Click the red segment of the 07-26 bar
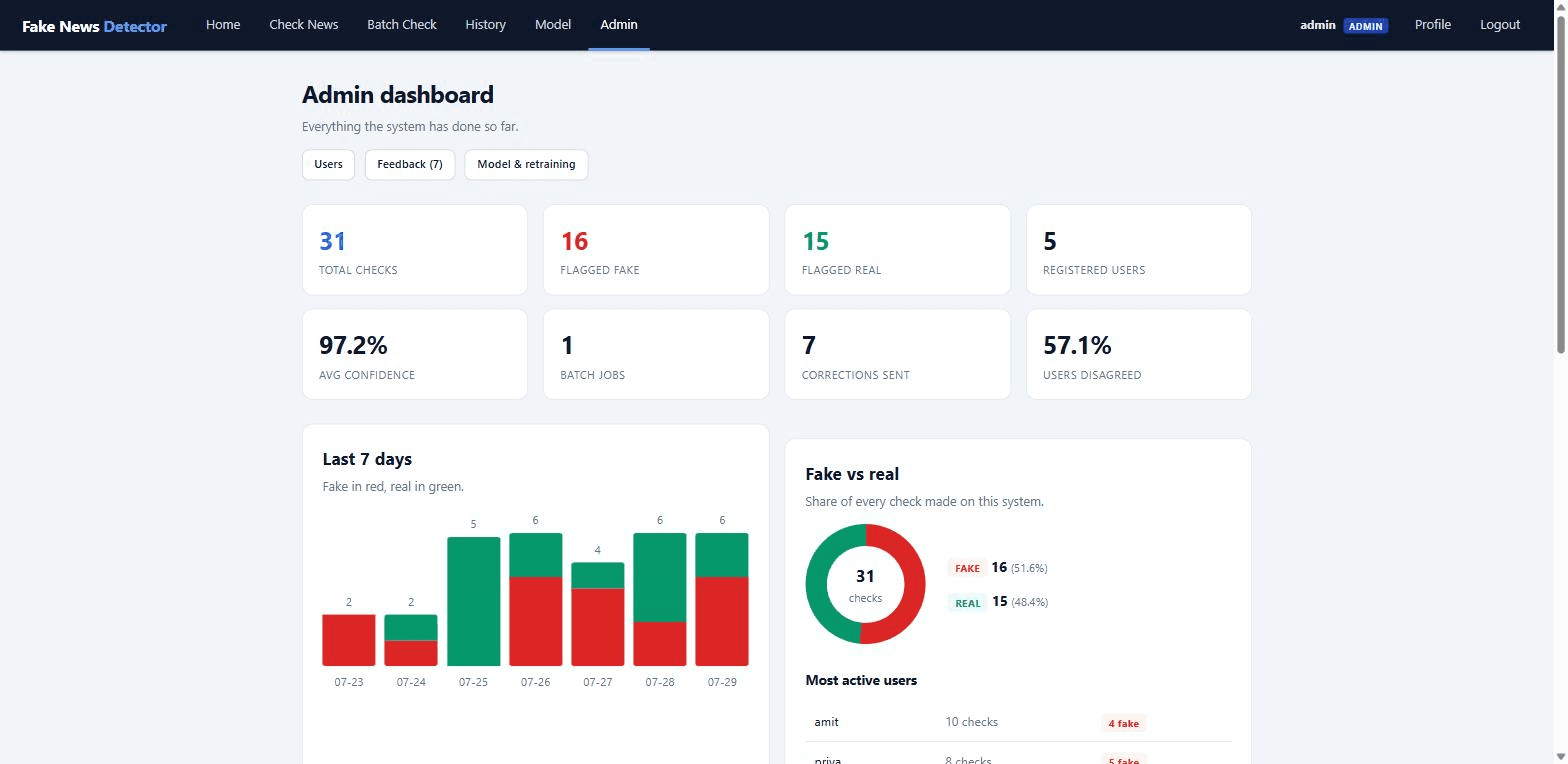 [536, 621]
